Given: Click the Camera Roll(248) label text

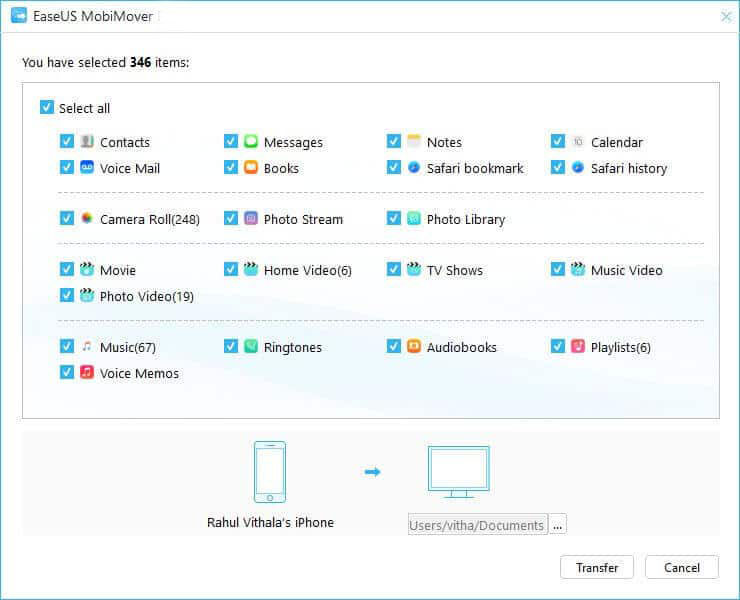Looking at the screenshot, I should coord(150,220).
